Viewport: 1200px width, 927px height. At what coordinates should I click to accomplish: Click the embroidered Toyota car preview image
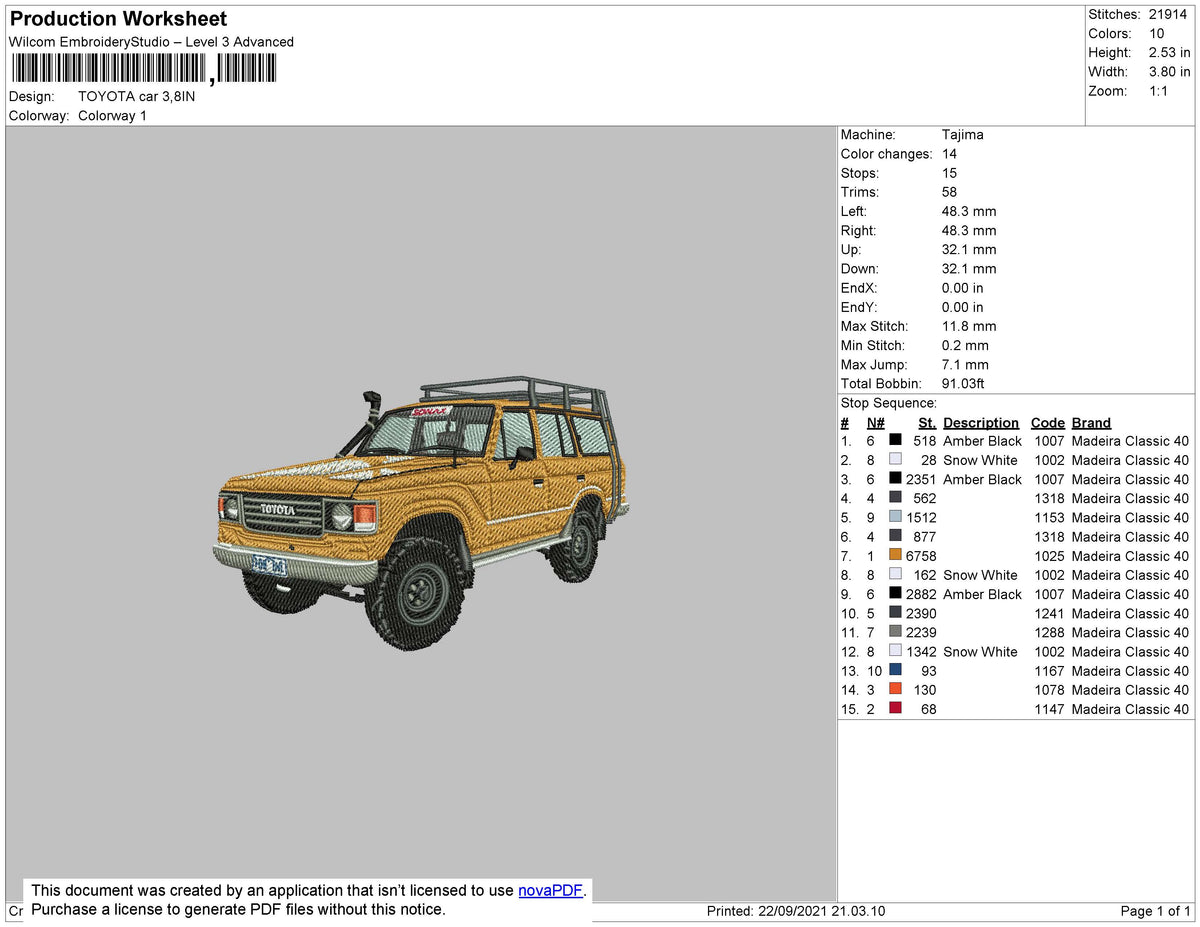click(x=423, y=512)
